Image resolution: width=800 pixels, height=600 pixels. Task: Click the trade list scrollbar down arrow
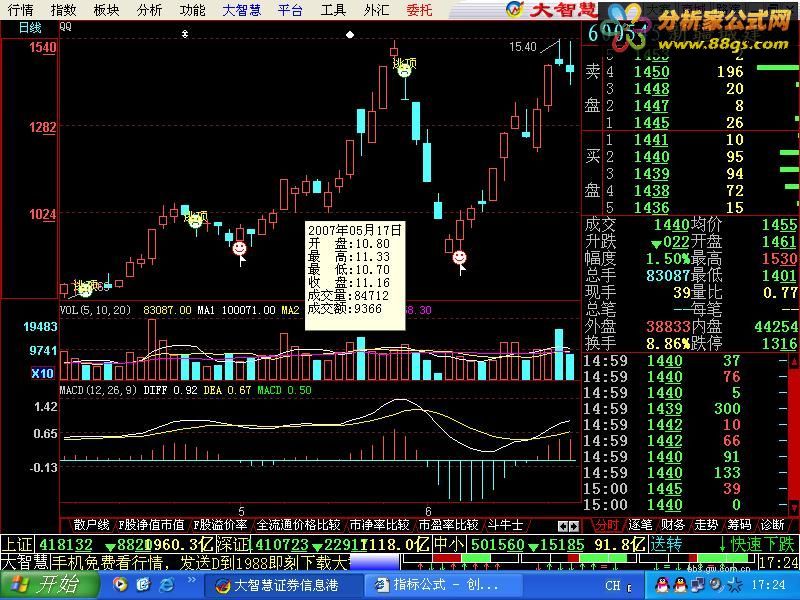pos(794,507)
